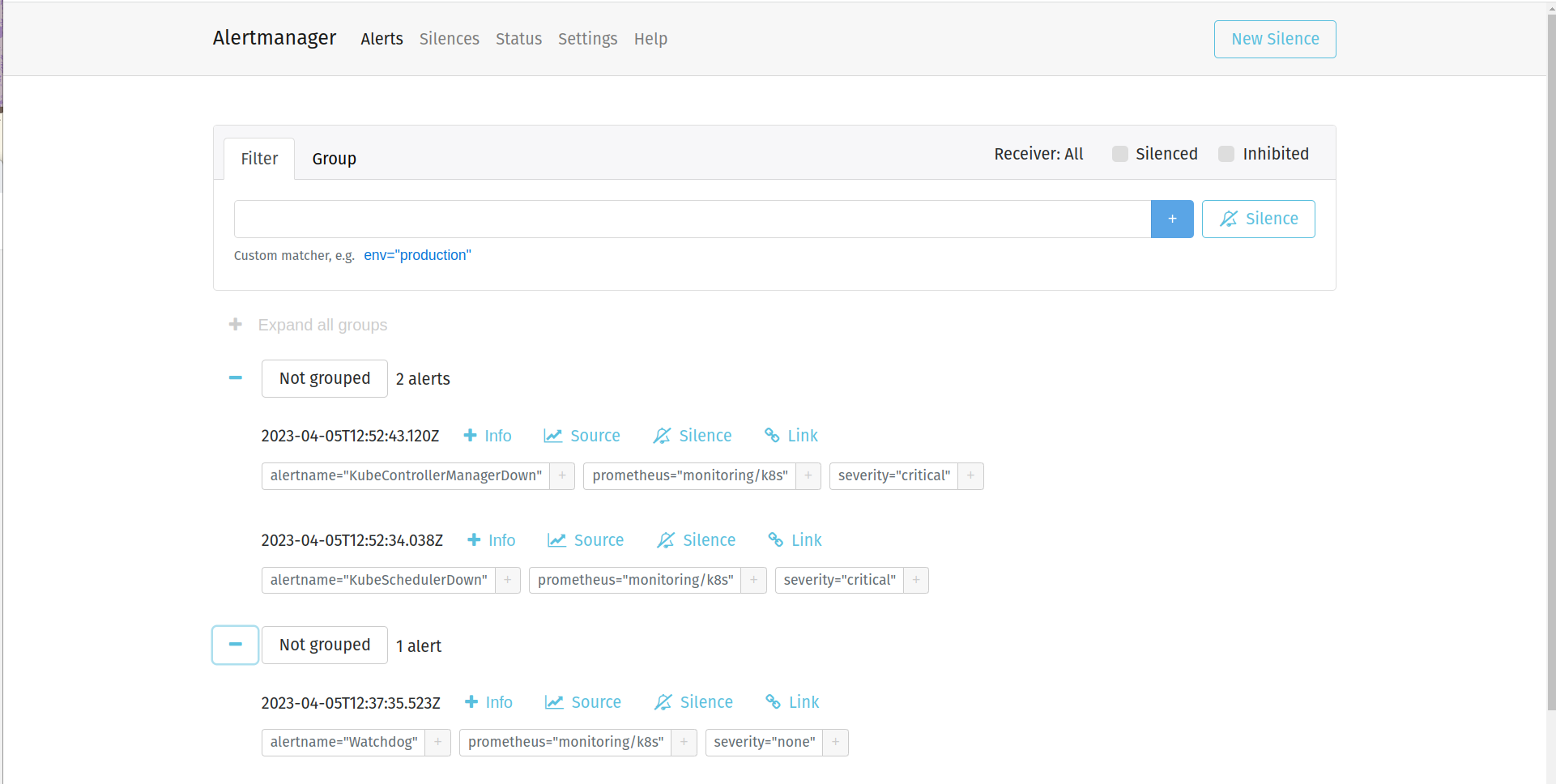1556x784 pixels.
Task: Click Expand all groups
Action: pos(309,325)
